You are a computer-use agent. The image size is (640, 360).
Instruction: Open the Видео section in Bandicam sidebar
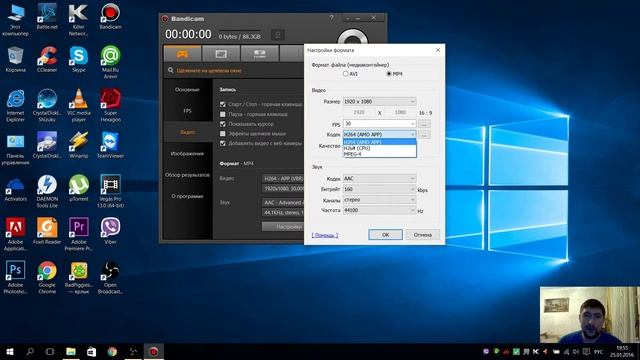pos(187,132)
